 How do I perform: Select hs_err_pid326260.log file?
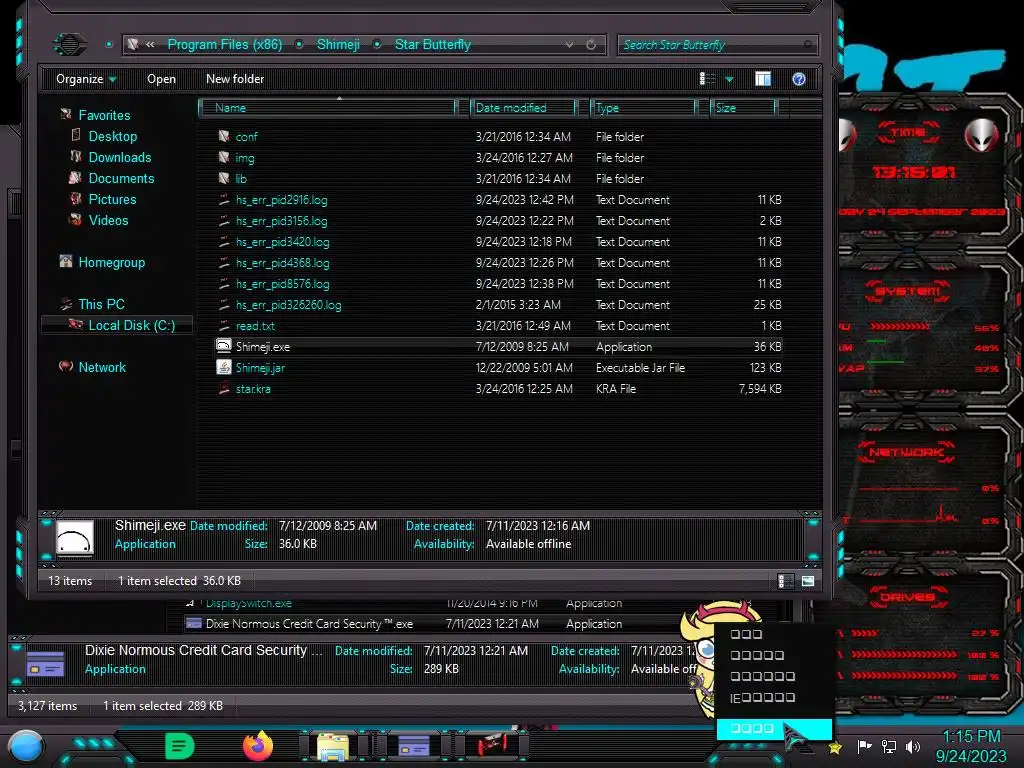click(289, 304)
